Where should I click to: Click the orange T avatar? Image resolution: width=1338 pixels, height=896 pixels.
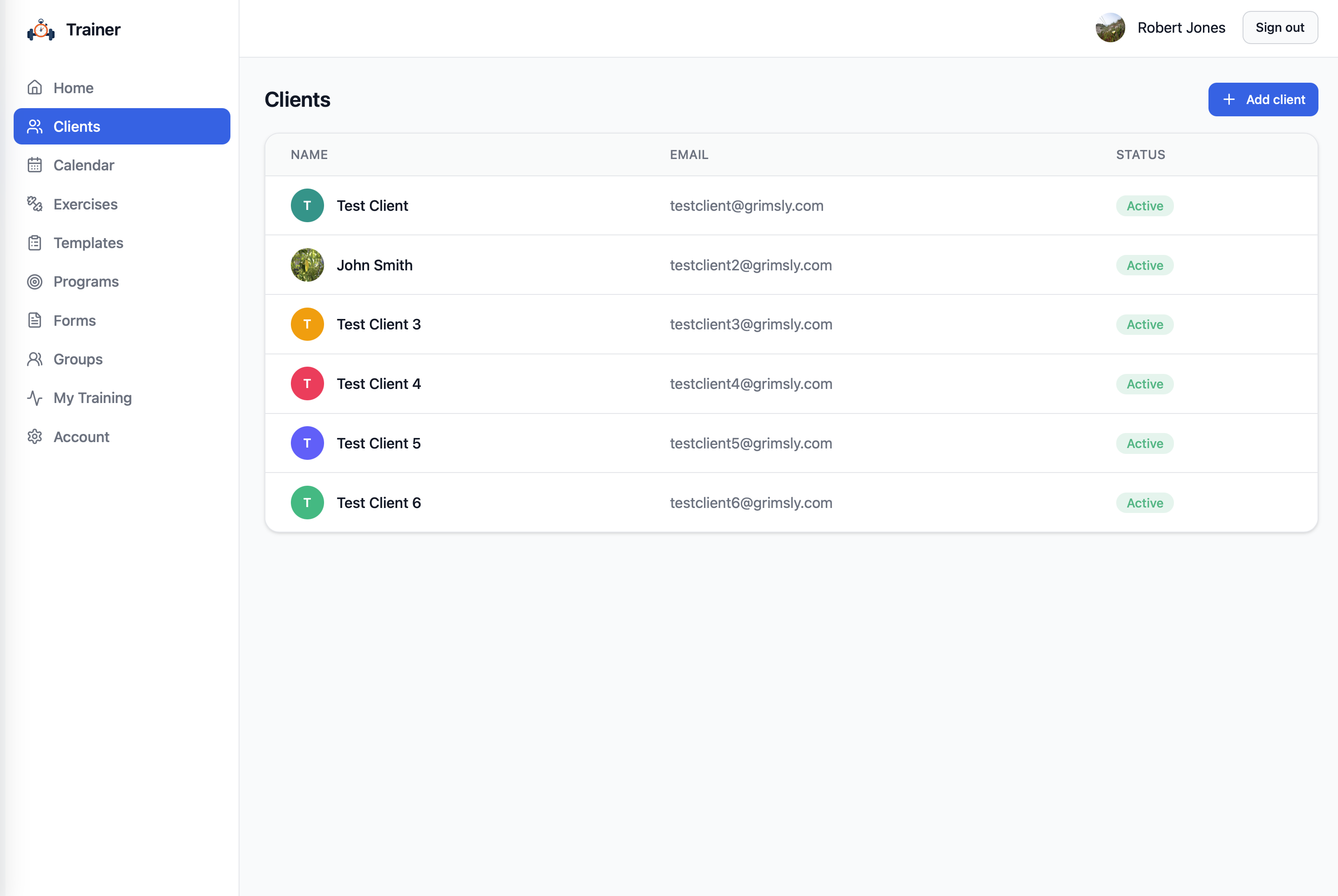coord(307,324)
